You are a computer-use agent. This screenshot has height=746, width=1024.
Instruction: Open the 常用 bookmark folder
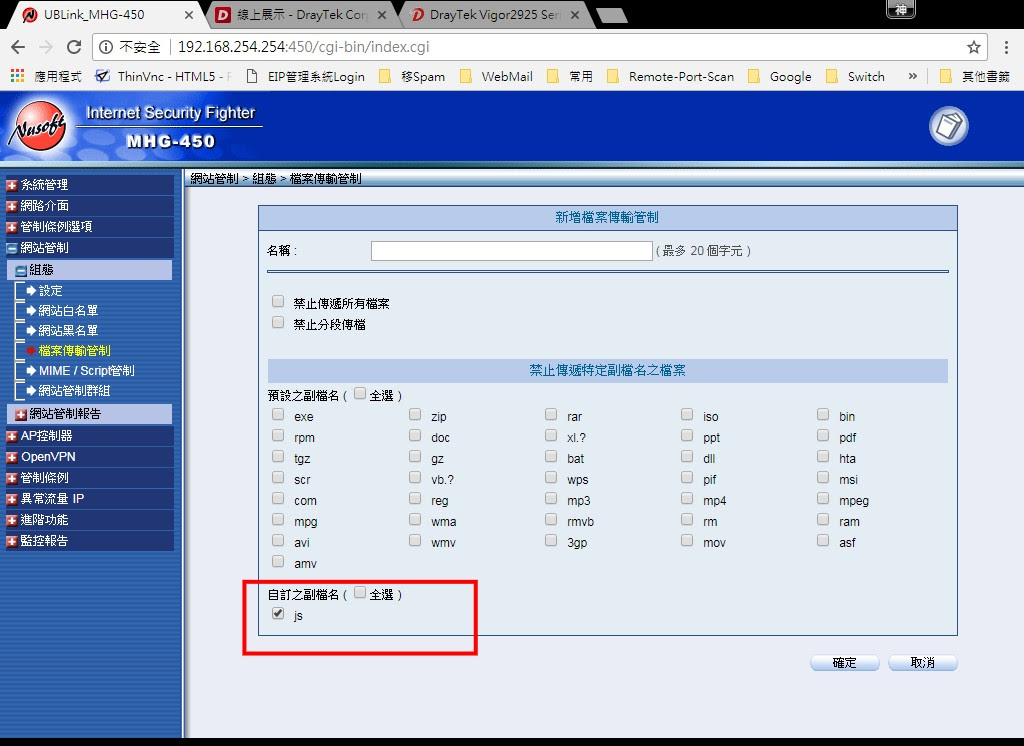[570, 76]
